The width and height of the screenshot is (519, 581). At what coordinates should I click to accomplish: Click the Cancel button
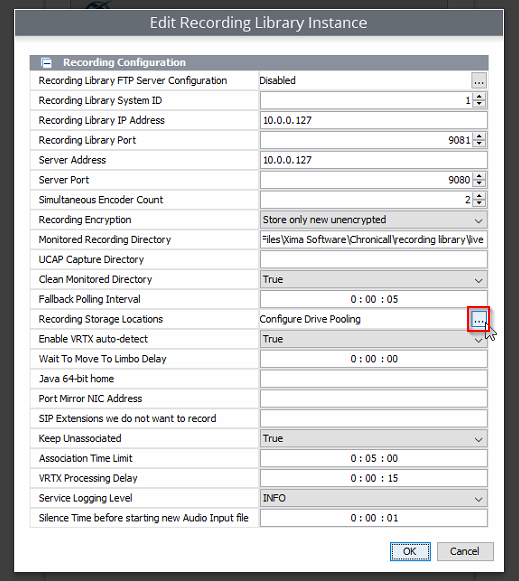pos(465,551)
